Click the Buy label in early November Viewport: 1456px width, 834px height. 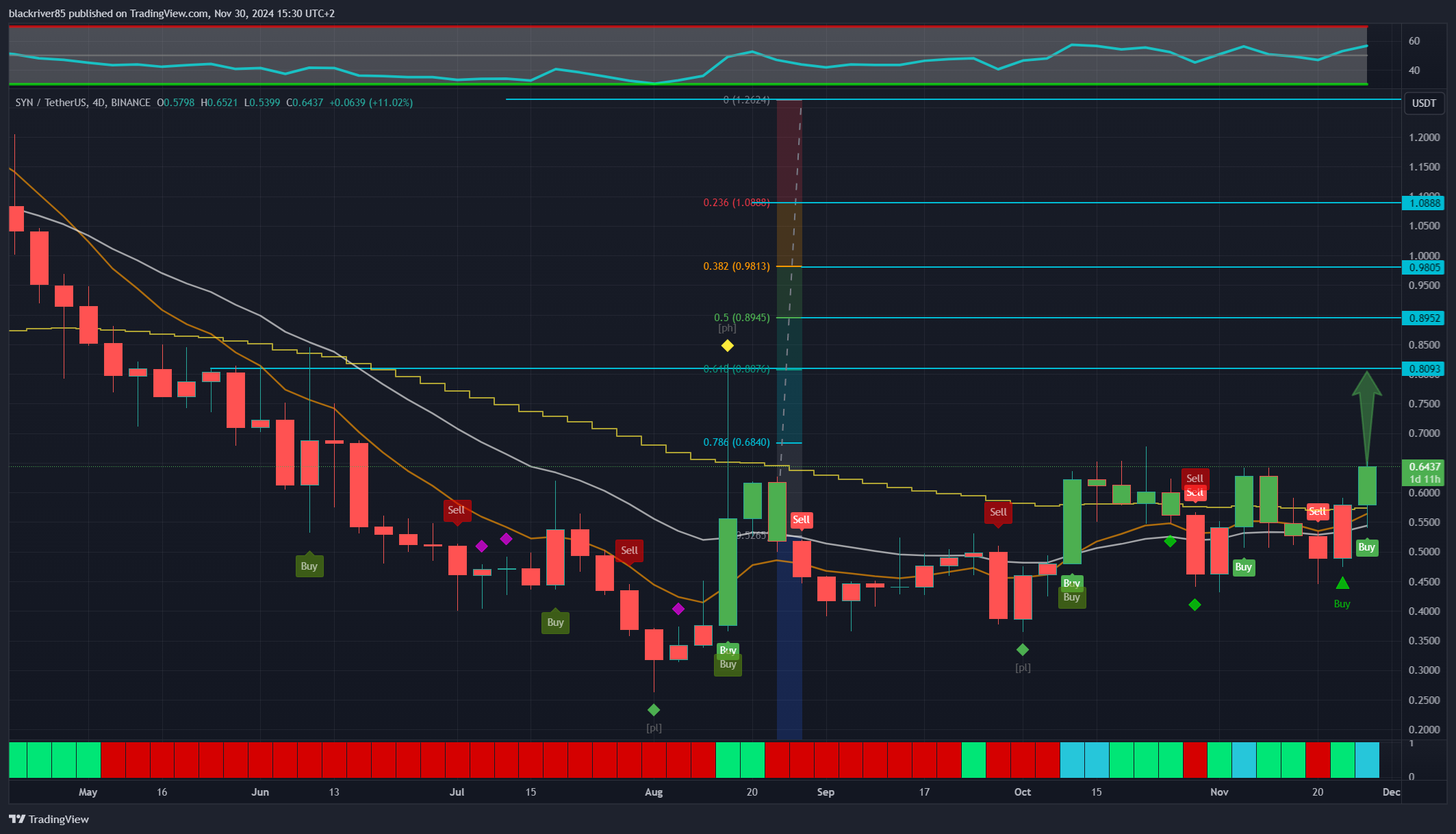pos(1243,567)
